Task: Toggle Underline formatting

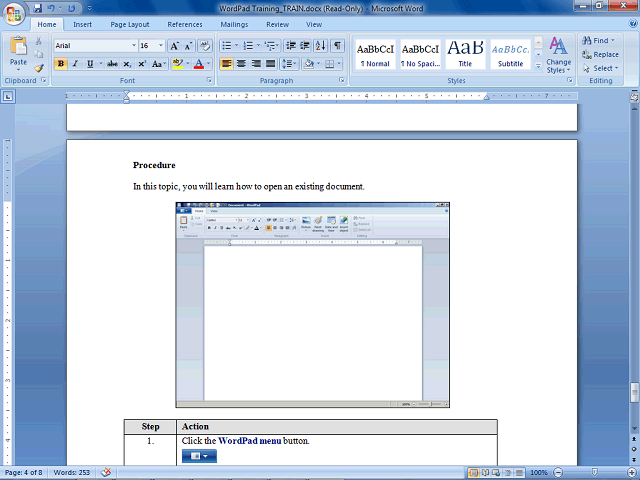Action: (x=90, y=64)
